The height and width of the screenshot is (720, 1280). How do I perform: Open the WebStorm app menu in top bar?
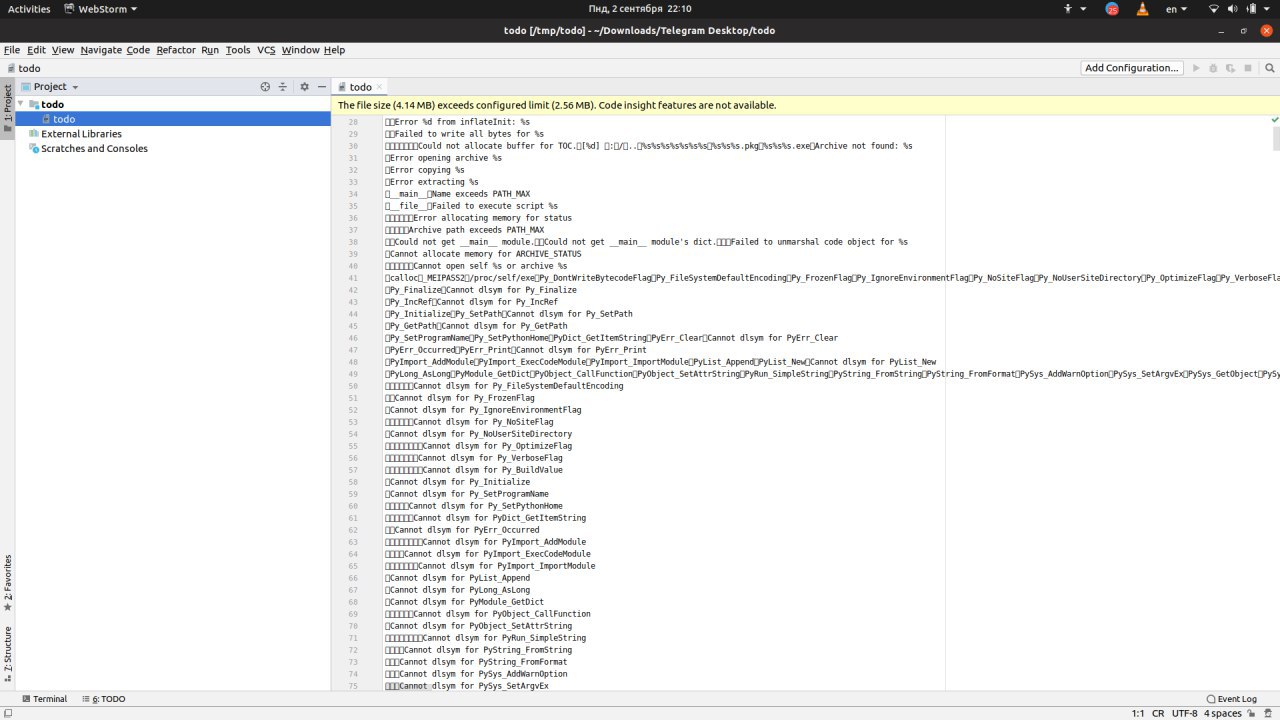[101, 9]
